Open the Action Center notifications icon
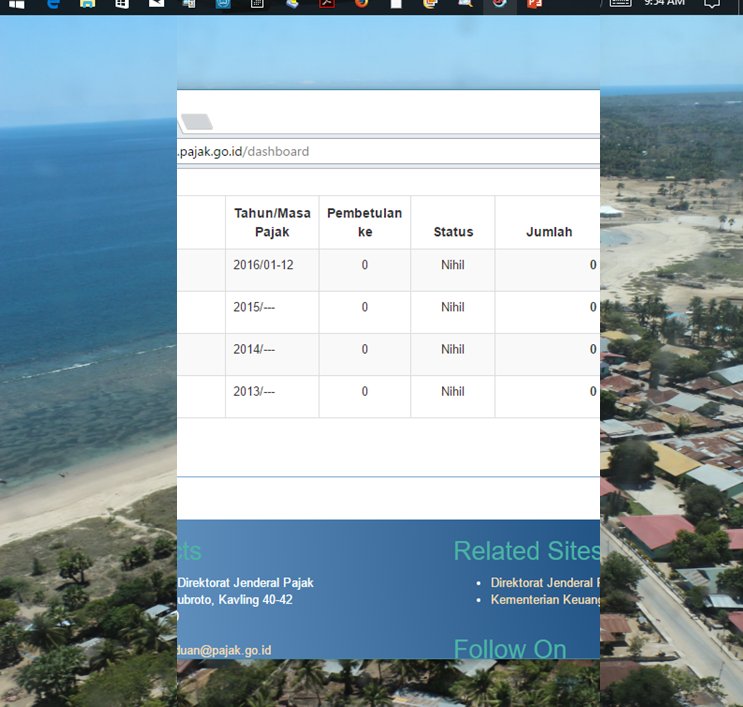 711,4
